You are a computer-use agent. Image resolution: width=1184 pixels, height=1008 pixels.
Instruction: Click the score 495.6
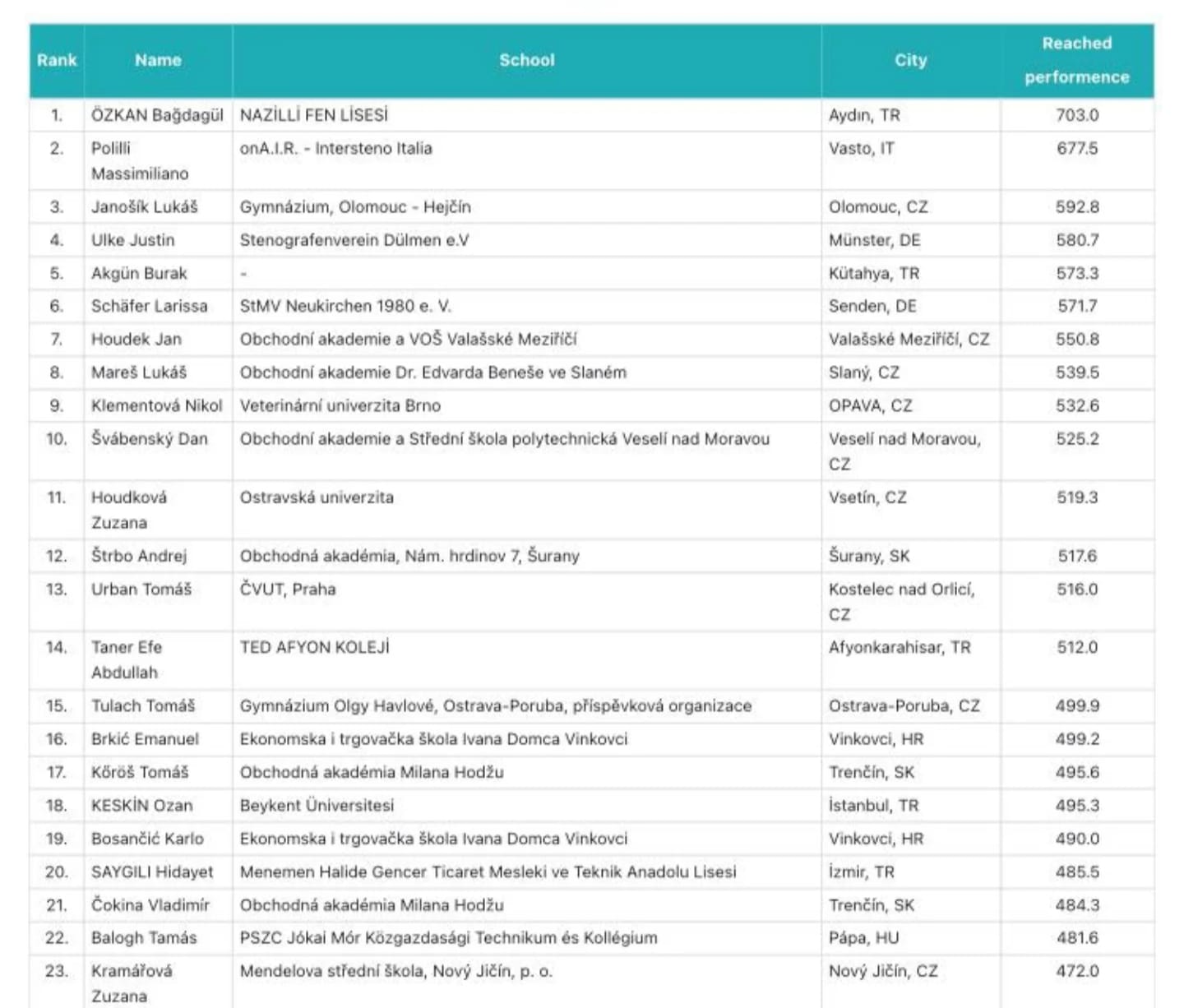[x=1077, y=772]
